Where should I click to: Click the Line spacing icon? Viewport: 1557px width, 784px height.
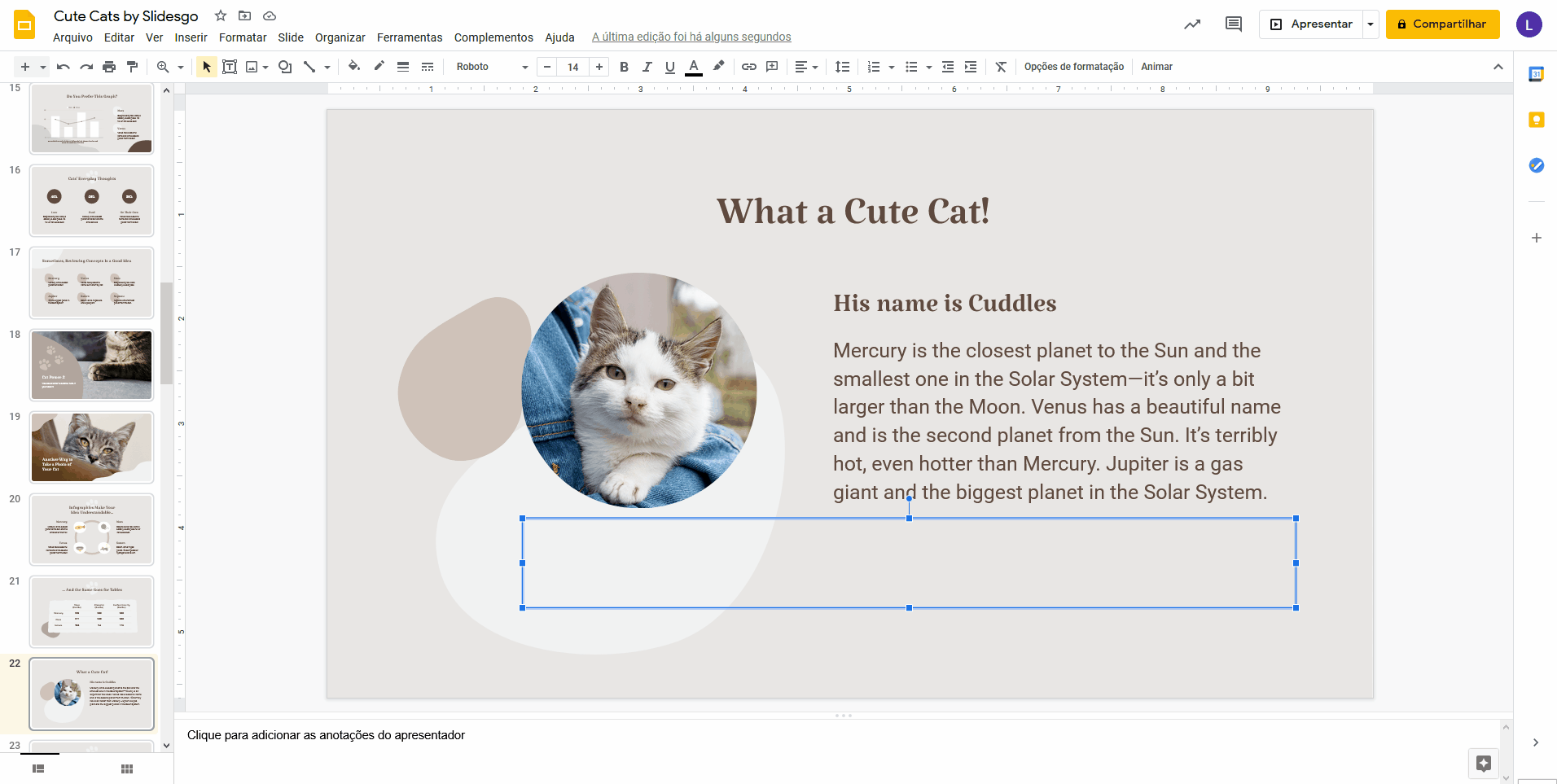coord(843,67)
